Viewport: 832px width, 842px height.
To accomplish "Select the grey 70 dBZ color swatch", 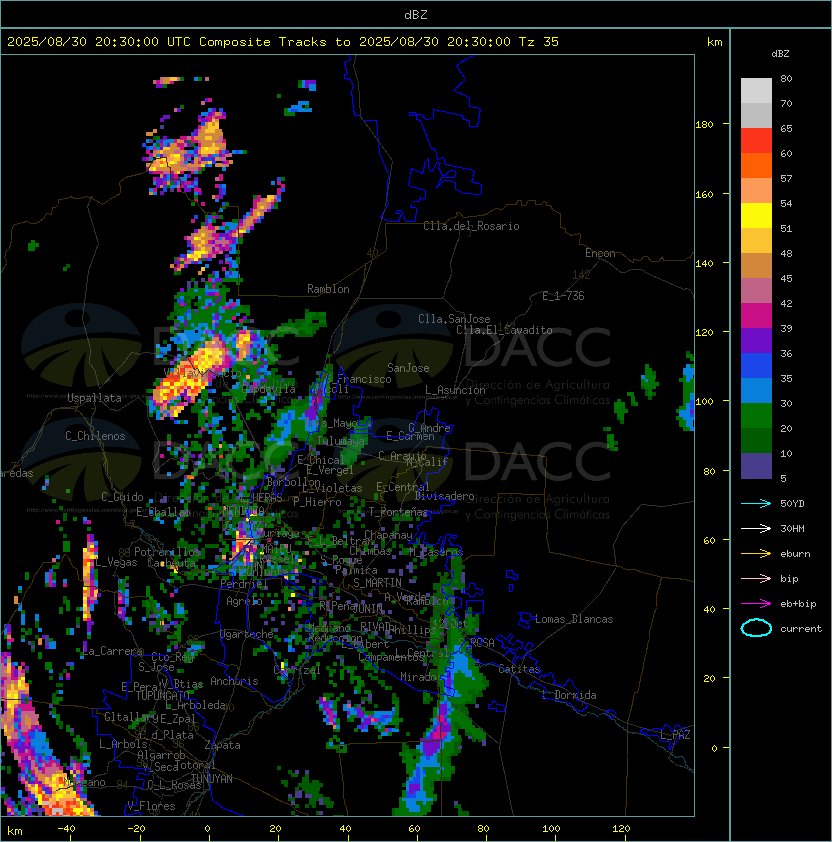I will pos(756,91).
